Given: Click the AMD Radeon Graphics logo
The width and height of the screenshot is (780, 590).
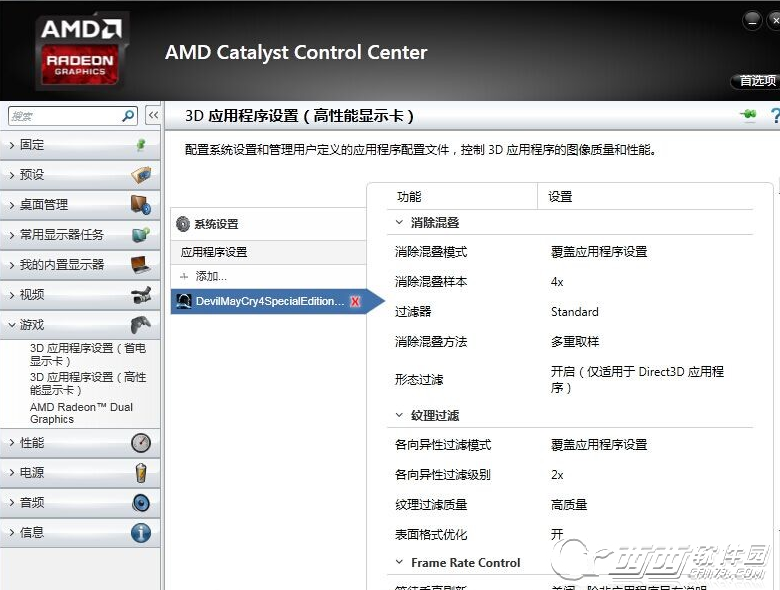Looking at the screenshot, I should [x=81, y=50].
